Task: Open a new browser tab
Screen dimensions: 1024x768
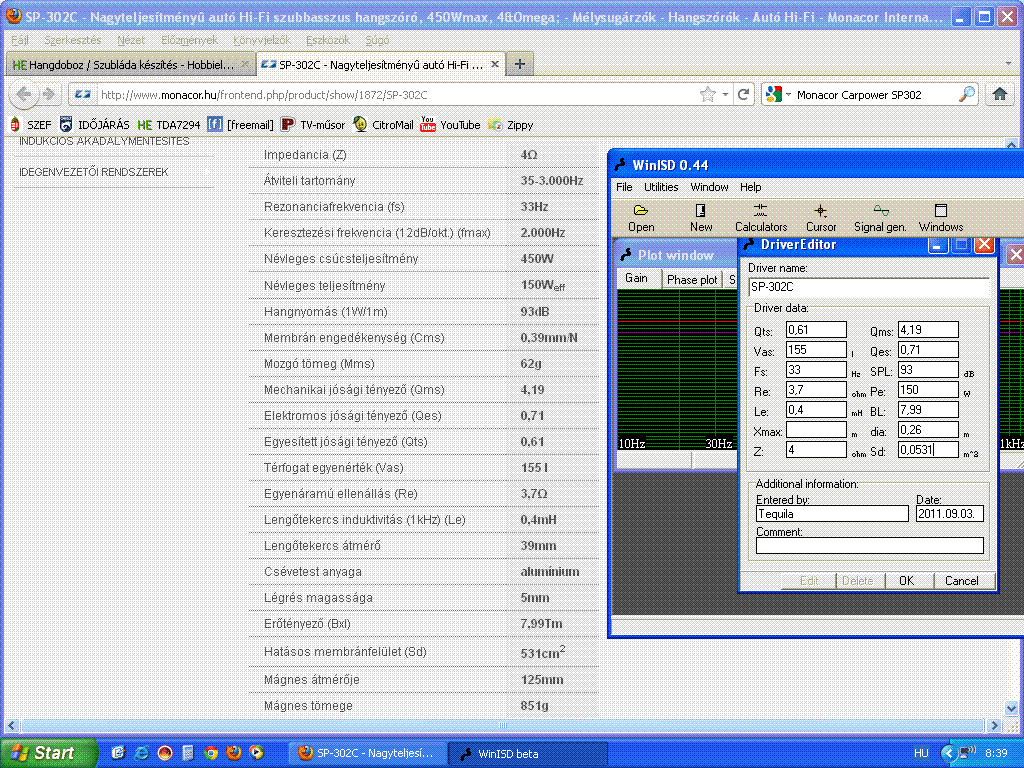Action: click(519, 64)
